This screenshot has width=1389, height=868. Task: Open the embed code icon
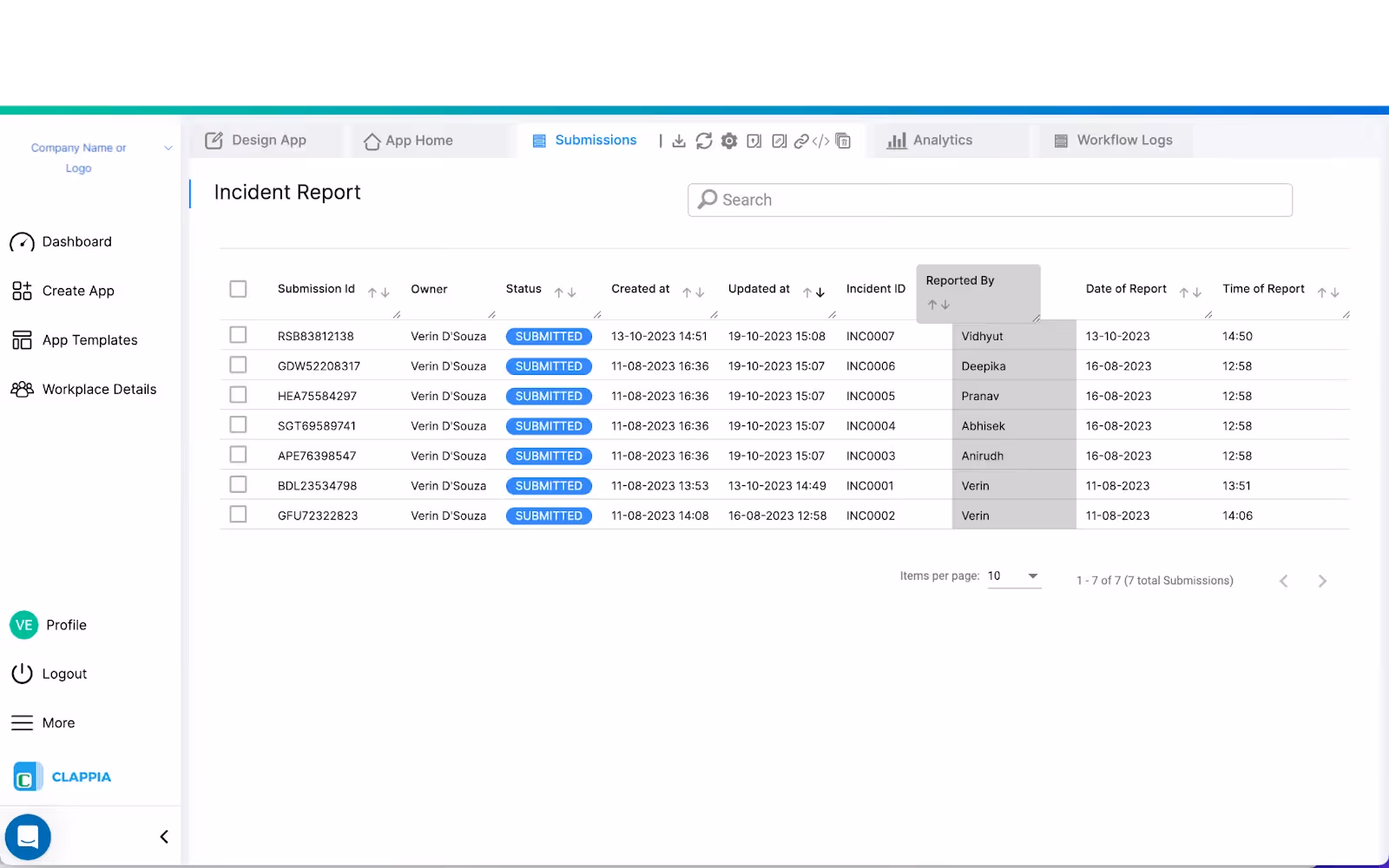pos(820,140)
